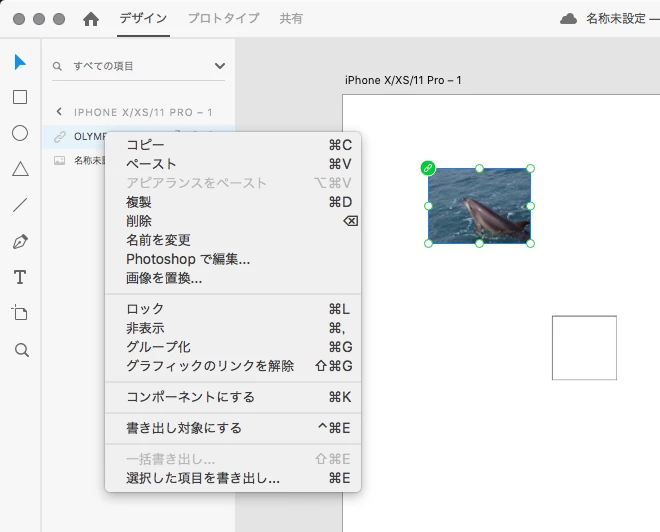Click the empty square shape on artboard

pos(584,348)
